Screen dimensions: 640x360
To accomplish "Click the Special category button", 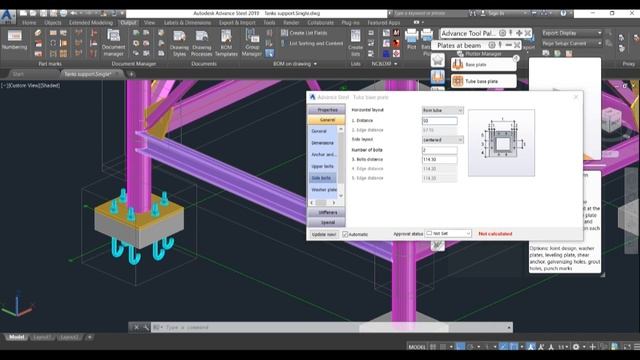I will point(327,223).
